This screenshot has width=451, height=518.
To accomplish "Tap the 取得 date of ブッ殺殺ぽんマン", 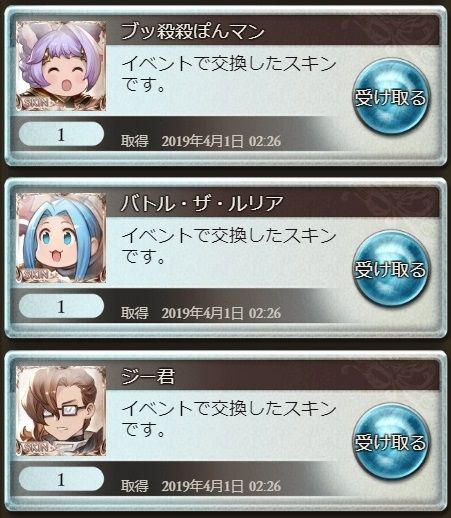I will click(201, 141).
